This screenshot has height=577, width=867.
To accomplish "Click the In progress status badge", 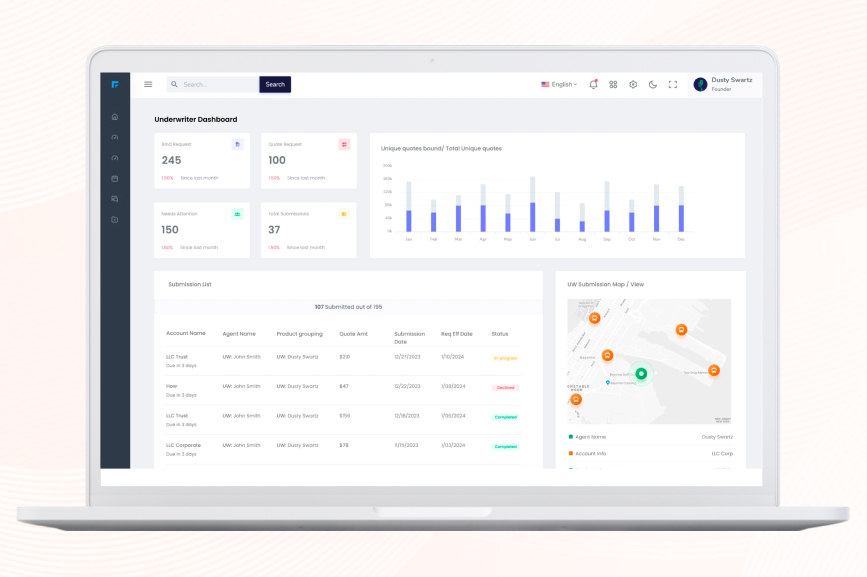I will (x=505, y=357).
